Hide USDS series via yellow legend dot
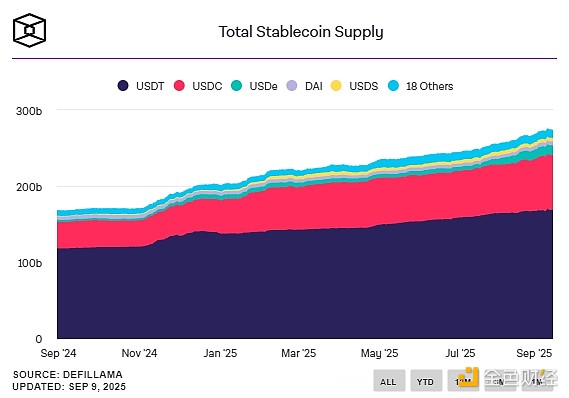 (x=336, y=86)
